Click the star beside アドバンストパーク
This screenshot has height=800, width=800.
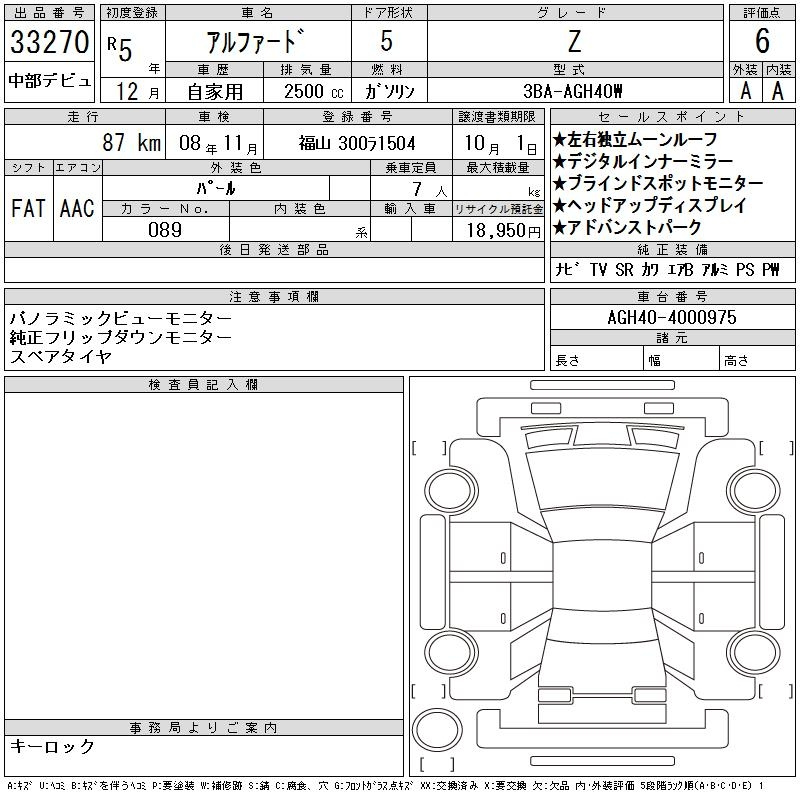(x=559, y=227)
